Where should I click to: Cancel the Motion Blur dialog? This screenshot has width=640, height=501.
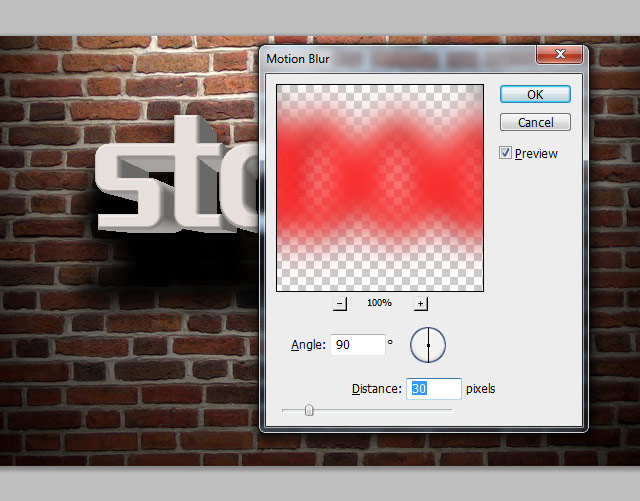click(x=535, y=122)
